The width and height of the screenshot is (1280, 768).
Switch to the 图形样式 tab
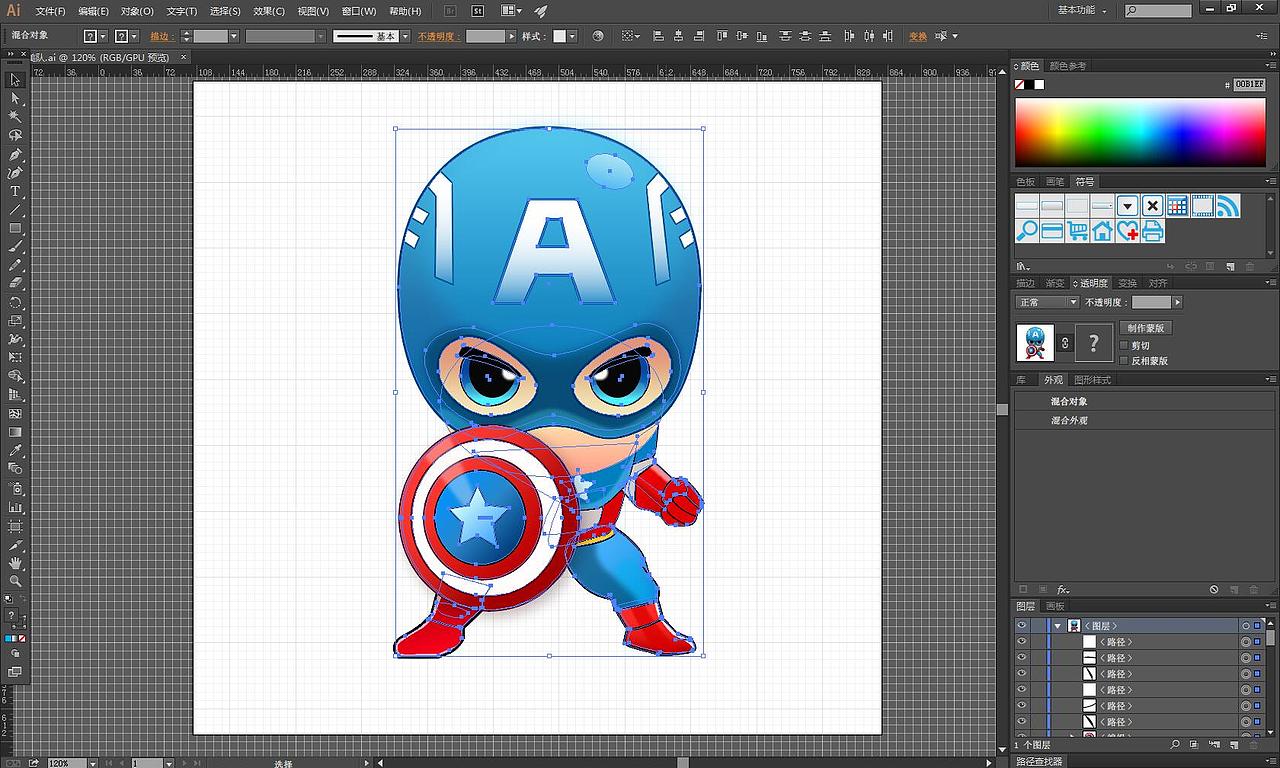pos(1092,380)
